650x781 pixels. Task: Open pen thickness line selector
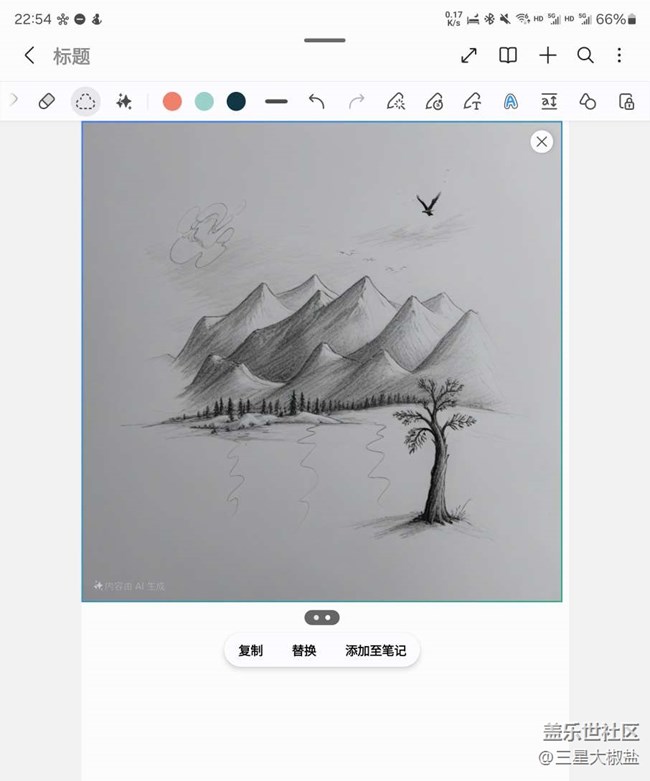(276, 102)
